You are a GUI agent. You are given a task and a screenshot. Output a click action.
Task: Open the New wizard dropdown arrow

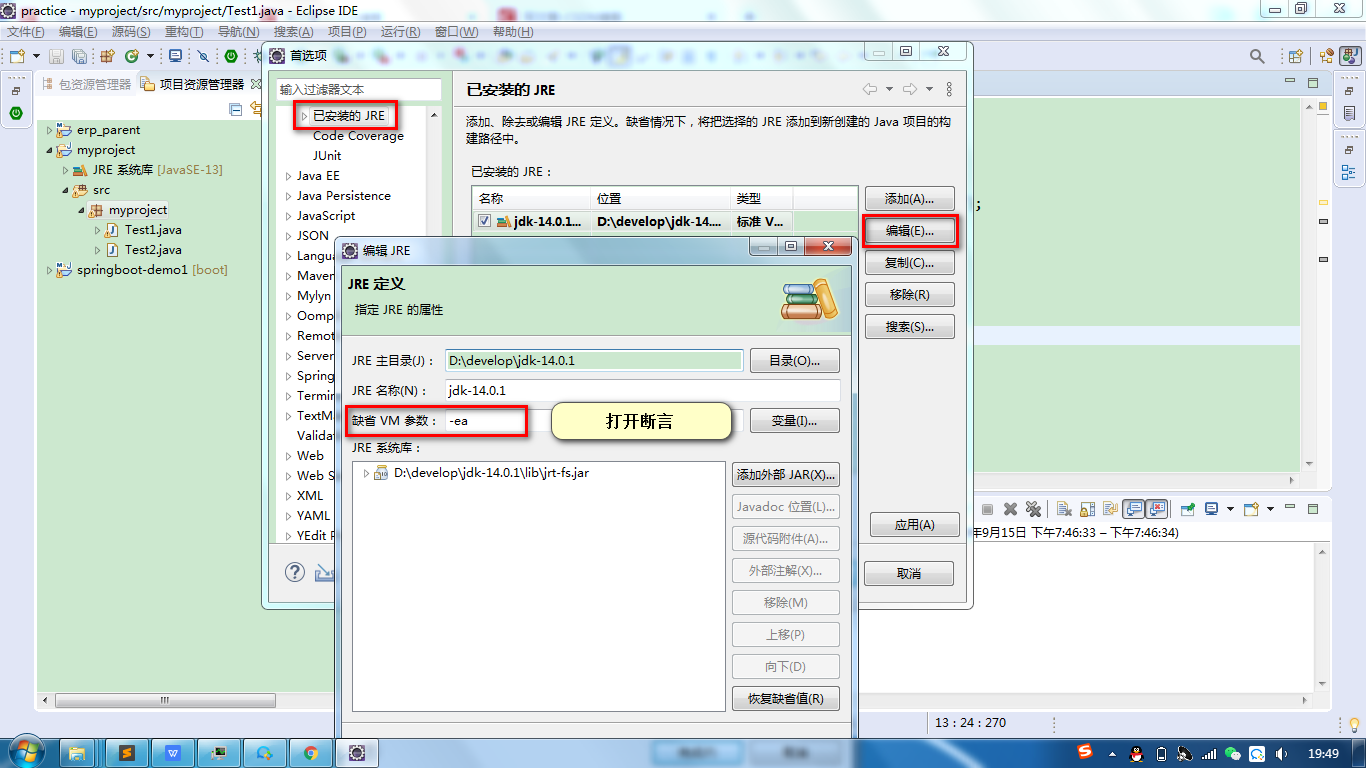click(36, 56)
